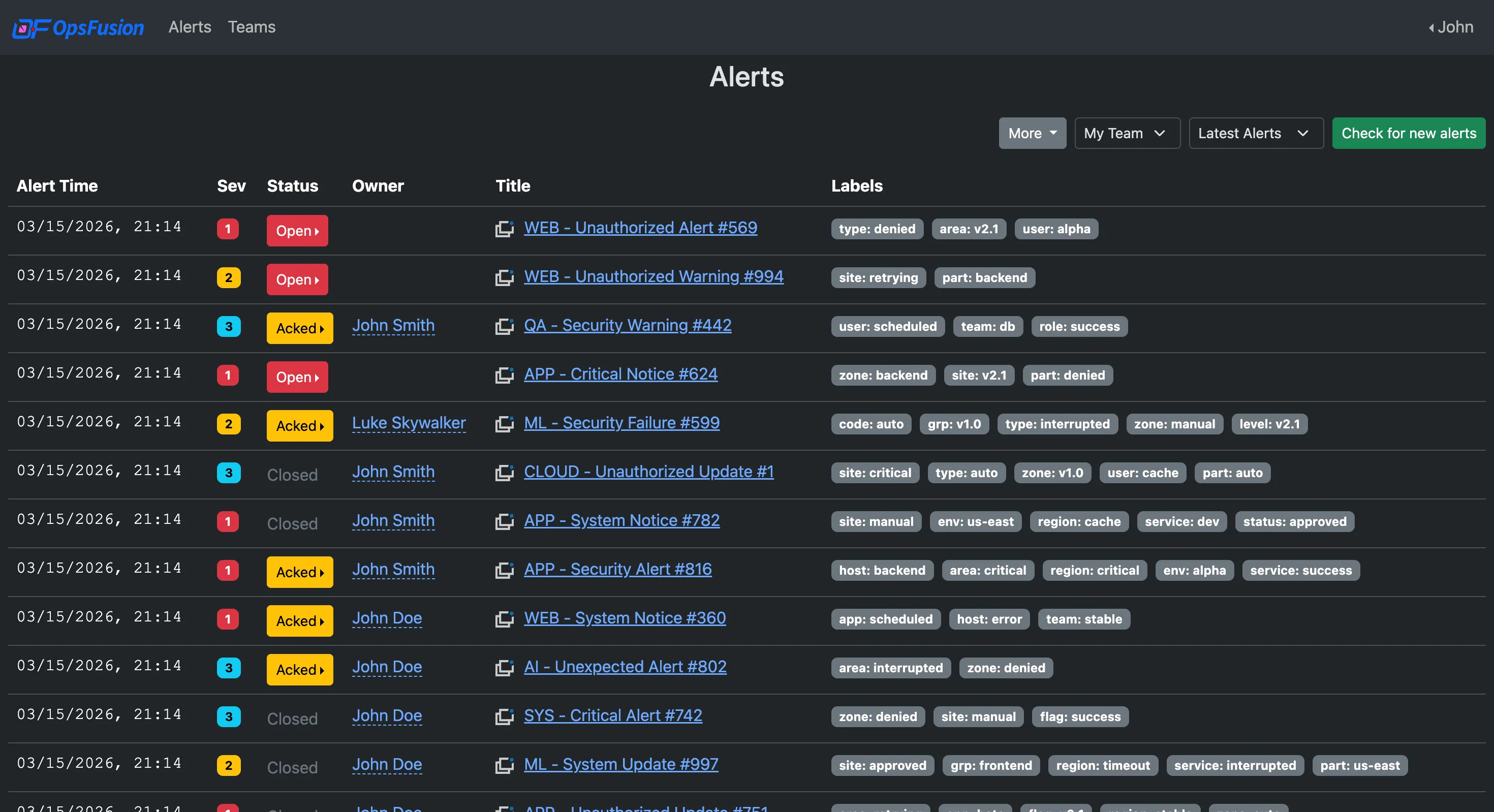Open popup icon for APP - Security Alert #816
Screen dimensions: 1494x812
(x=505, y=570)
